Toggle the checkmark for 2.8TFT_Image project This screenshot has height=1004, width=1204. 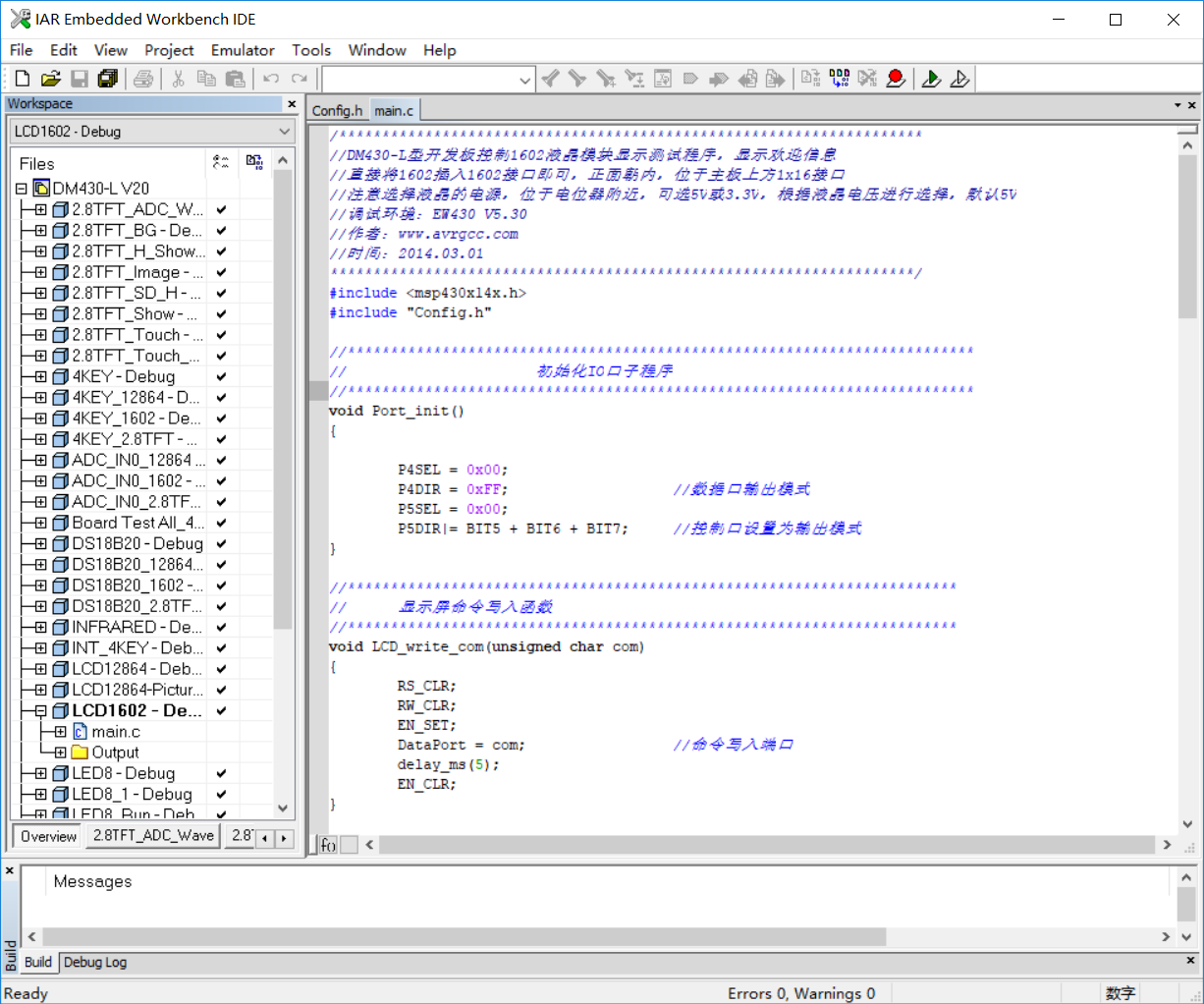click(222, 273)
